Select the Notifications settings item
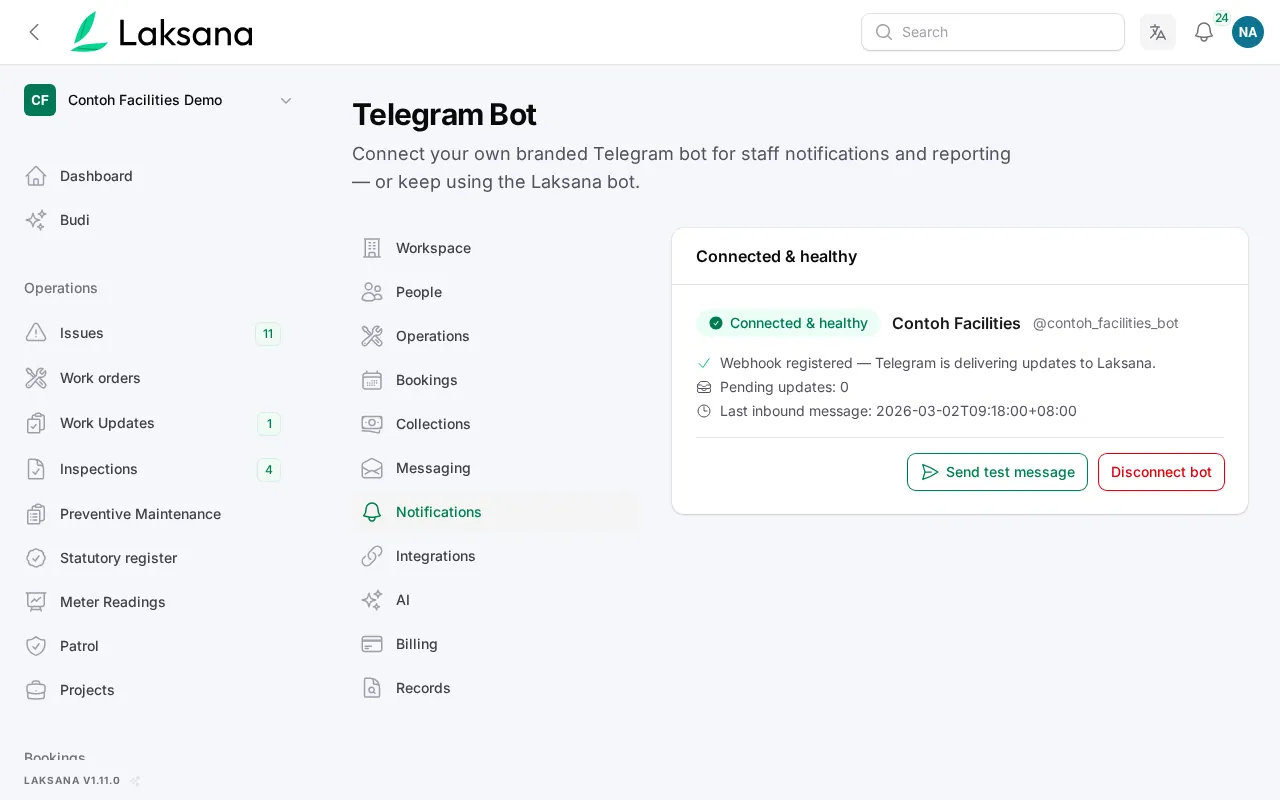The image size is (1280, 800). coord(496,512)
